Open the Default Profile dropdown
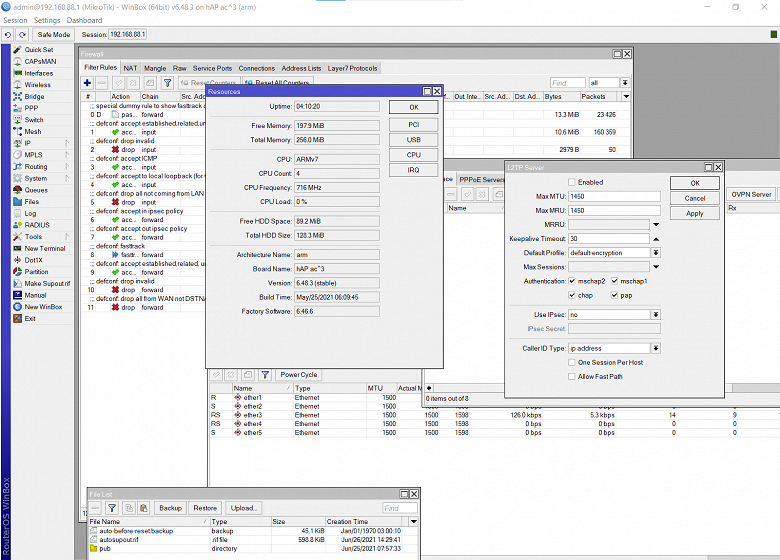Image resolution: width=780 pixels, height=560 pixels. click(x=656, y=253)
